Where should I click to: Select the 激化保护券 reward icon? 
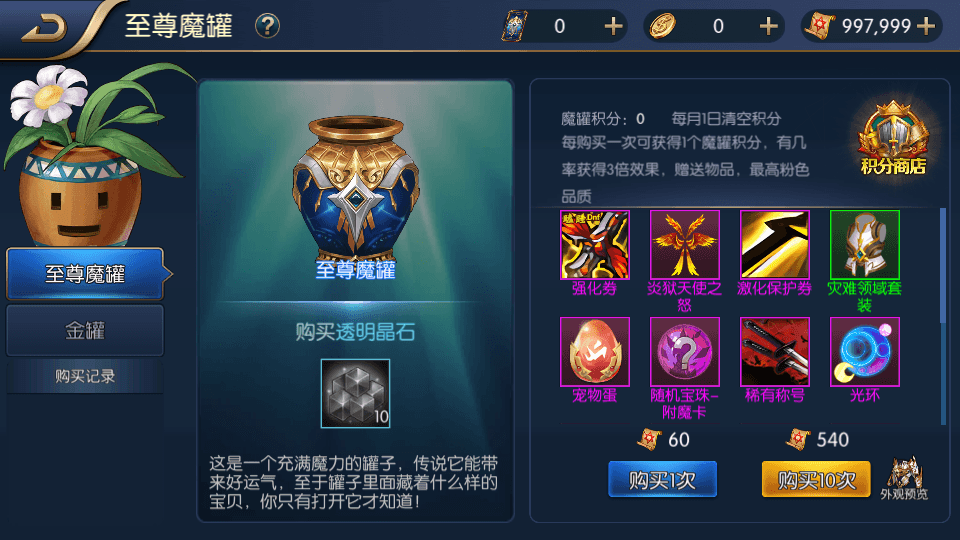click(x=774, y=245)
